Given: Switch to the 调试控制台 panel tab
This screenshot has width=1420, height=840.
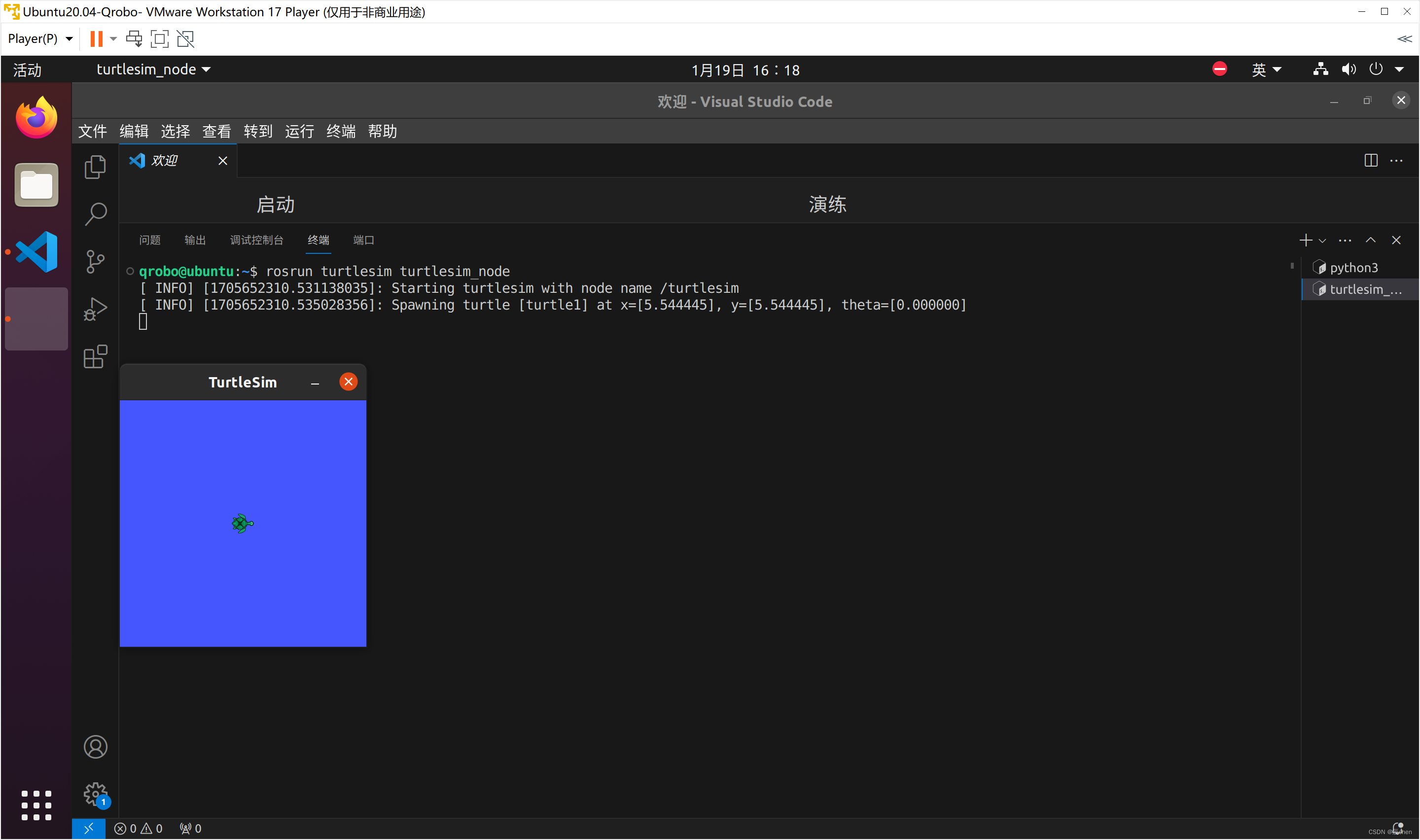Looking at the screenshot, I should click(256, 240).
